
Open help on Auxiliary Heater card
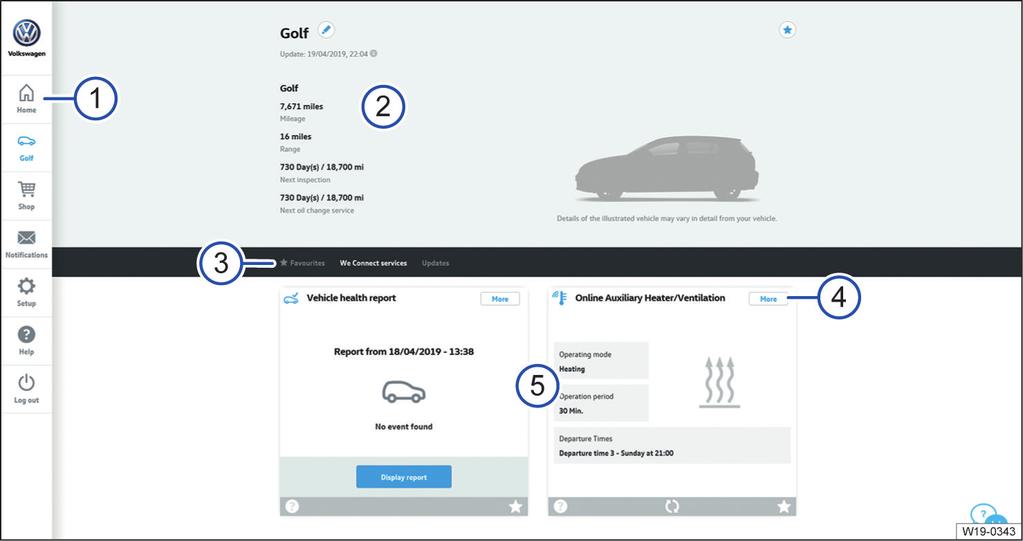[560, 506]
